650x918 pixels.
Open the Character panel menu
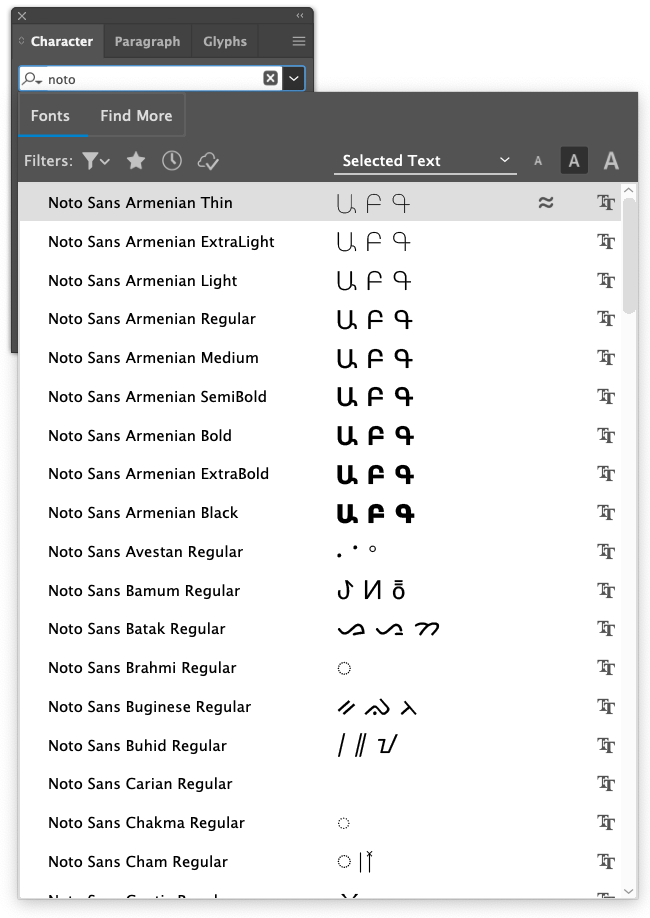click(x=299, y=41)
